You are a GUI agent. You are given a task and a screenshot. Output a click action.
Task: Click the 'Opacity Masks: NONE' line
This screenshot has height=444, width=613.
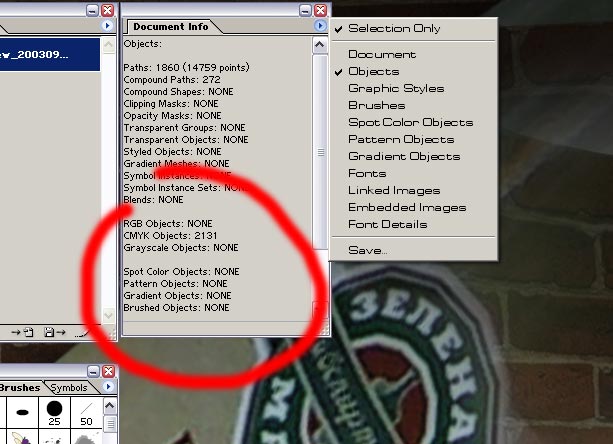172,116
